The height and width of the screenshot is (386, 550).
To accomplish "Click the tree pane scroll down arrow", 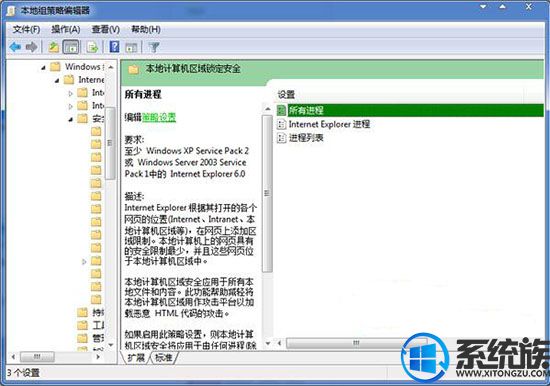I will click(111, 345).
